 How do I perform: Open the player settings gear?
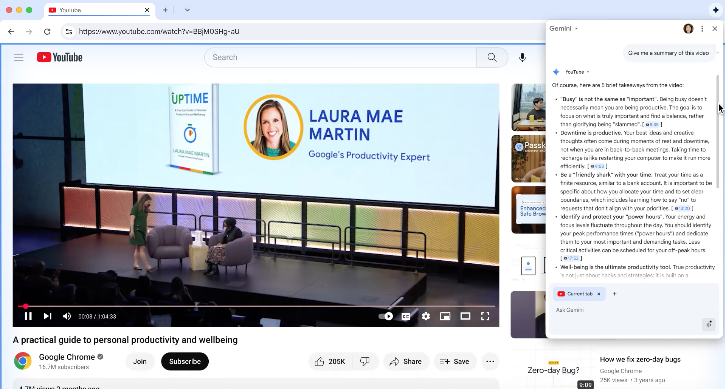[x=425, y=316]
